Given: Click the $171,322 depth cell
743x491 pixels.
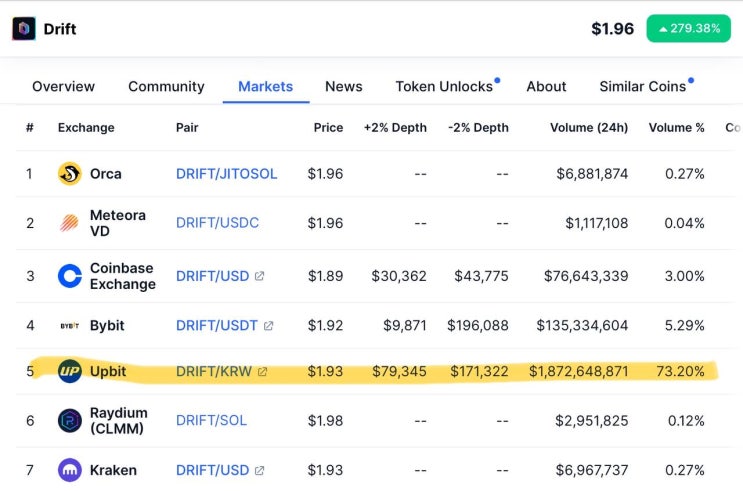Looking at the screenshot, I should click(479, 371).
